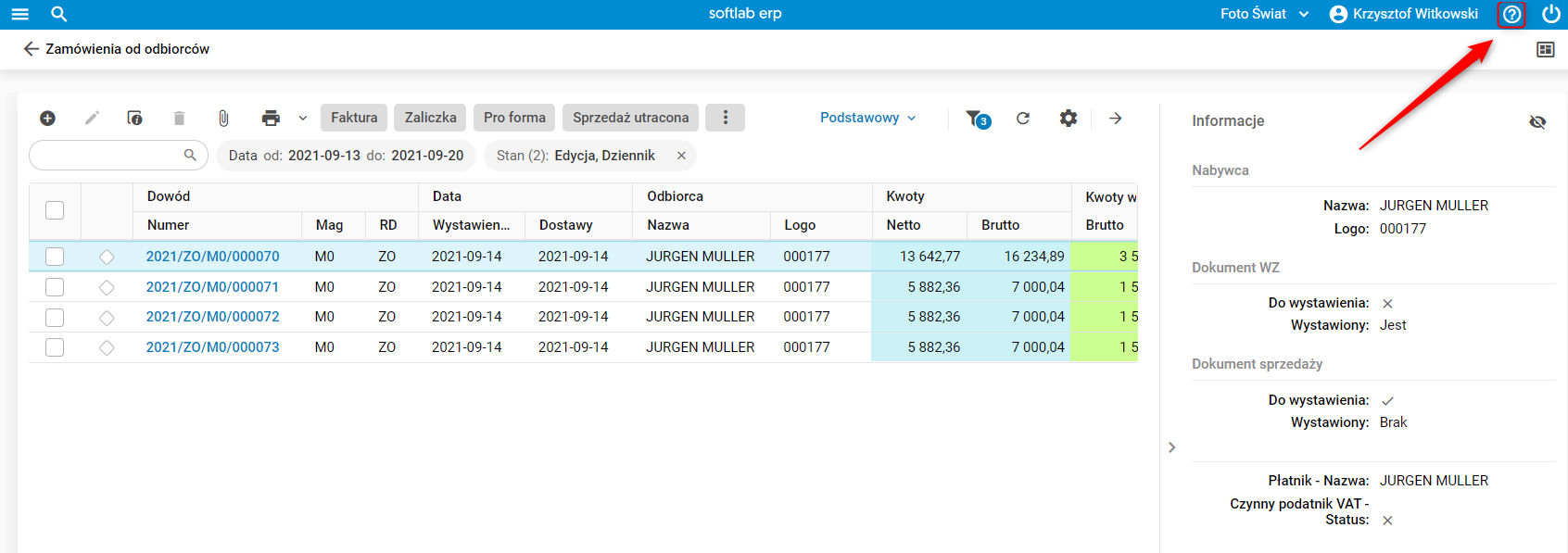Open order 2021/ZO/M0/000073 link
This screenshot has width=1568, height=553.
pyautogui.click(x=212, y=347)
